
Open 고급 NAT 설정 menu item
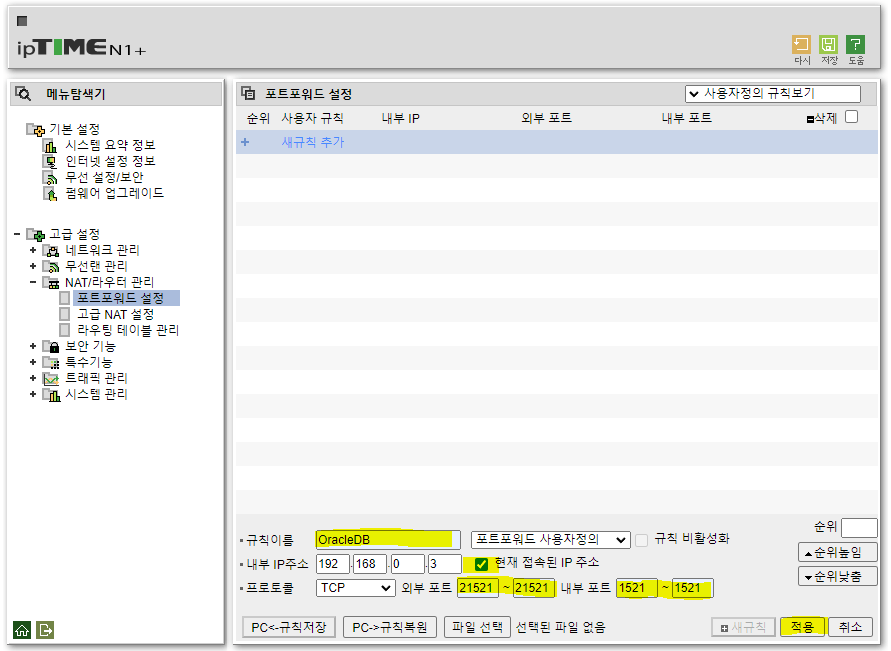click(x=115, y=314)
